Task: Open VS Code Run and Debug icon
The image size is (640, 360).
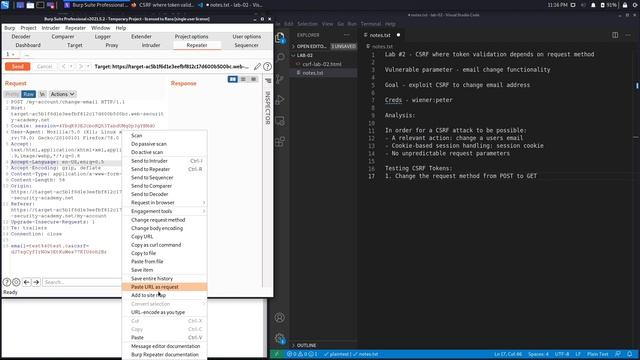Action: [x=280, y=100]
